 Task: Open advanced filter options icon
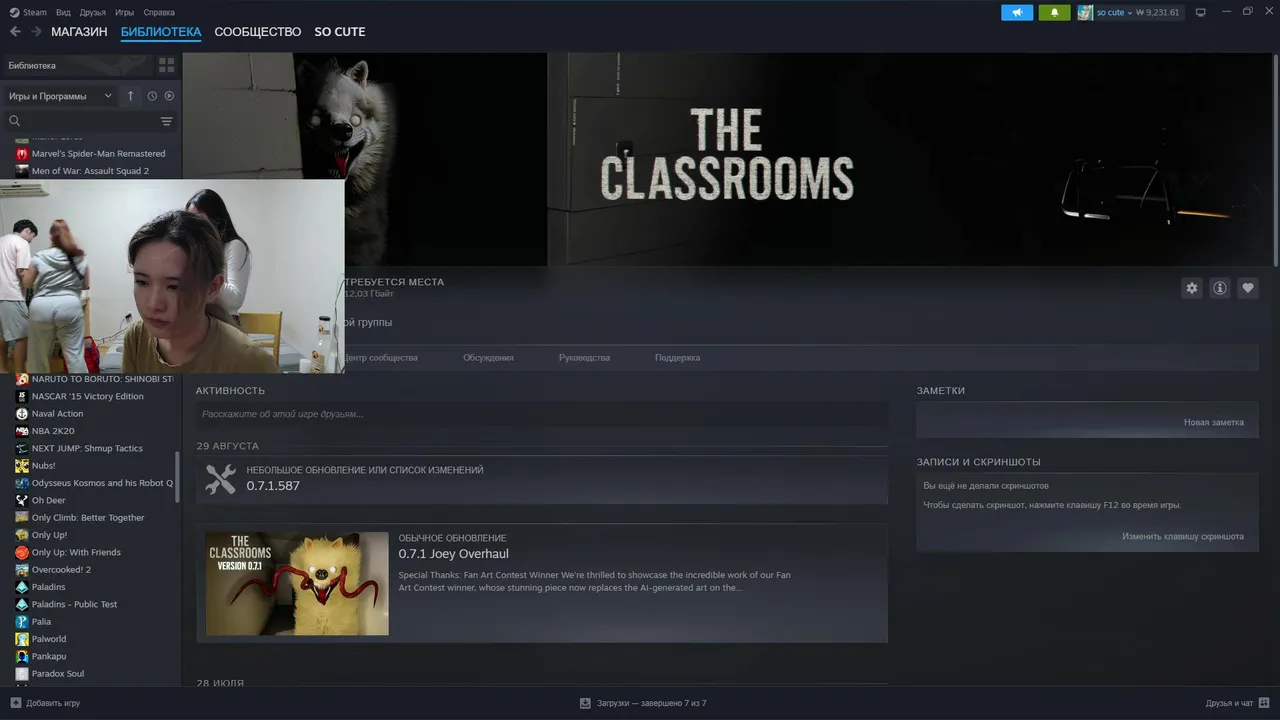(166, 121)
